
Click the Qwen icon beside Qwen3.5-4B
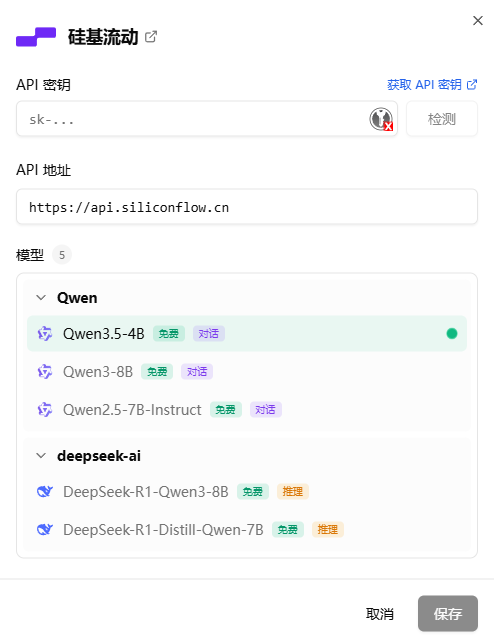pos(45,334)
